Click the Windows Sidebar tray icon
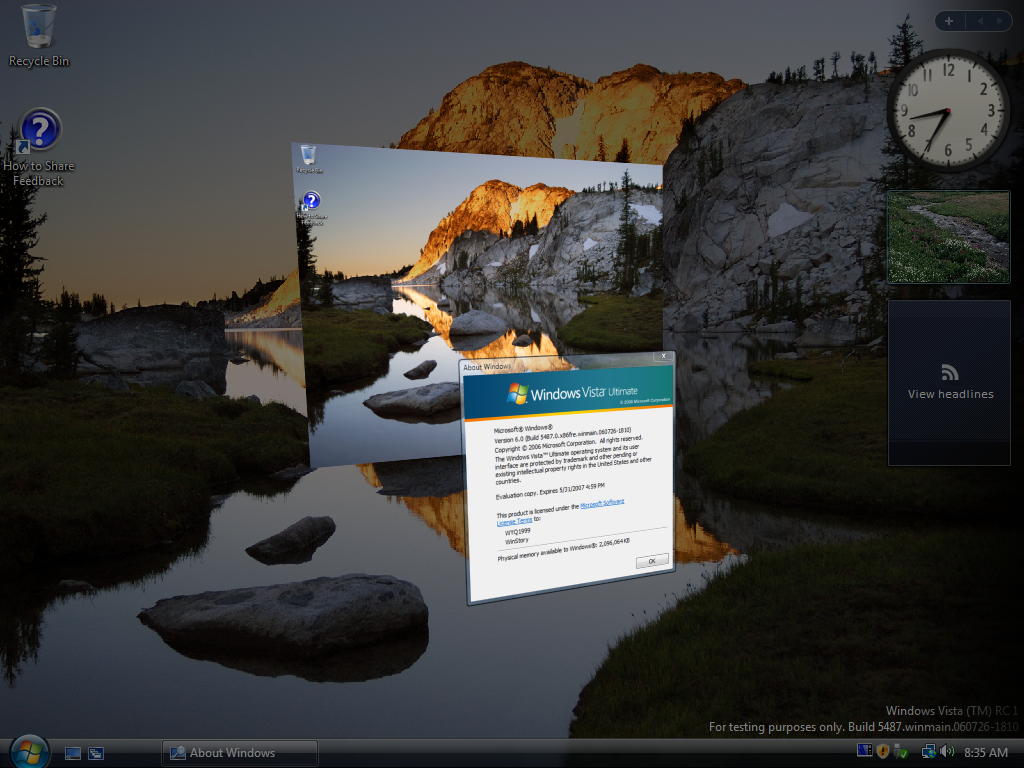Screen dimensions: 1024x768 tap(865, 751)
